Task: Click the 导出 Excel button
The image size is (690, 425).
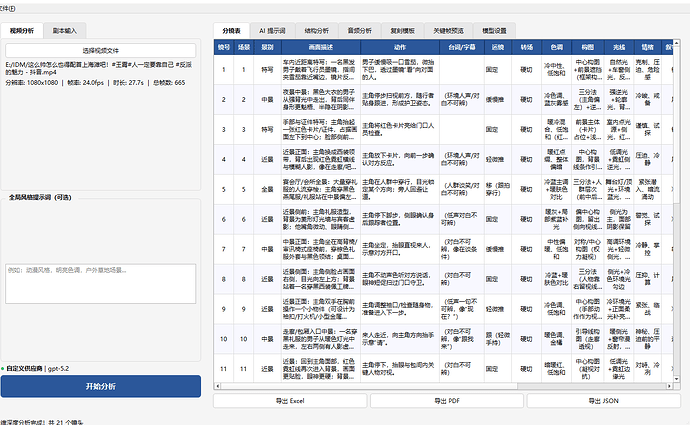Action: coord(290,401)
